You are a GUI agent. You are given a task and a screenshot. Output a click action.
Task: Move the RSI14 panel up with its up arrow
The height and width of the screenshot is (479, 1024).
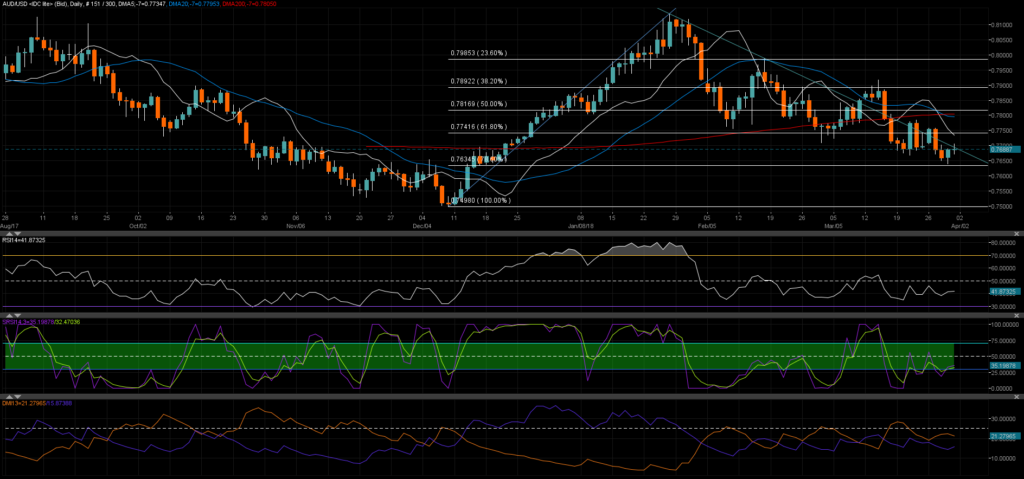click(x=9, y=233)
